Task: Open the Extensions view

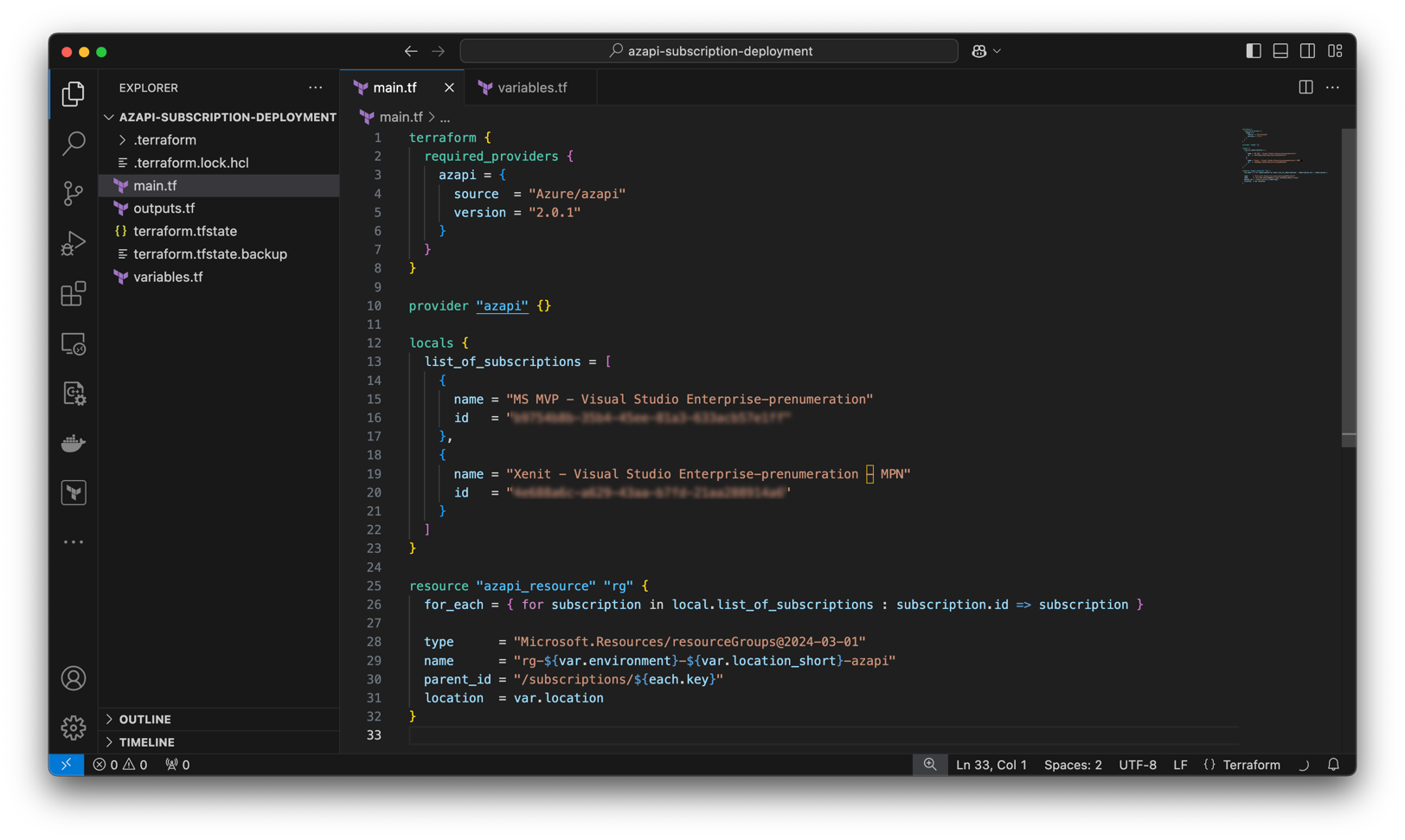Action: (x=74, y=294)
